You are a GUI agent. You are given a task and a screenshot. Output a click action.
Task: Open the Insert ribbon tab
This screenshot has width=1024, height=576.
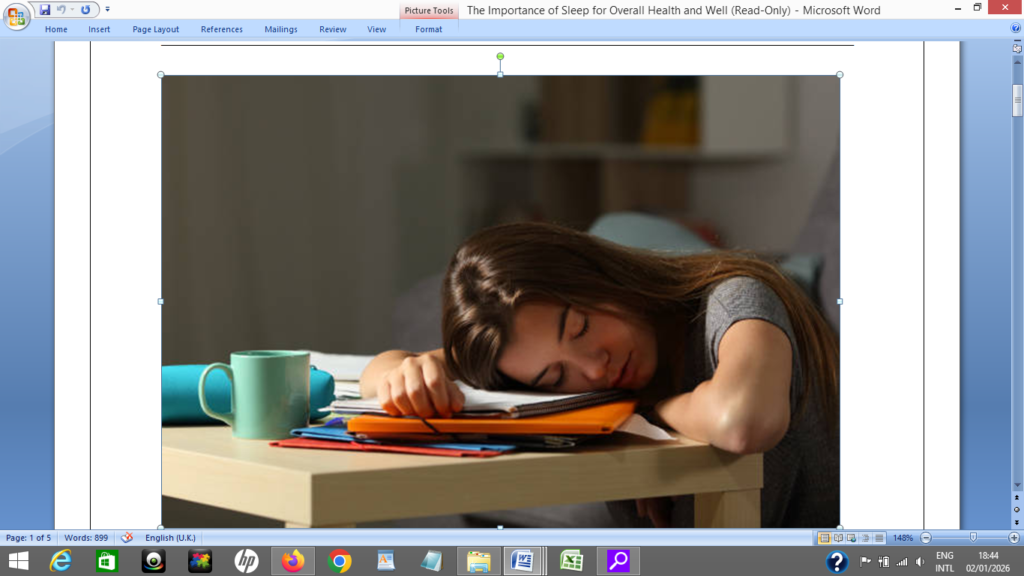[x=99, y=29]
